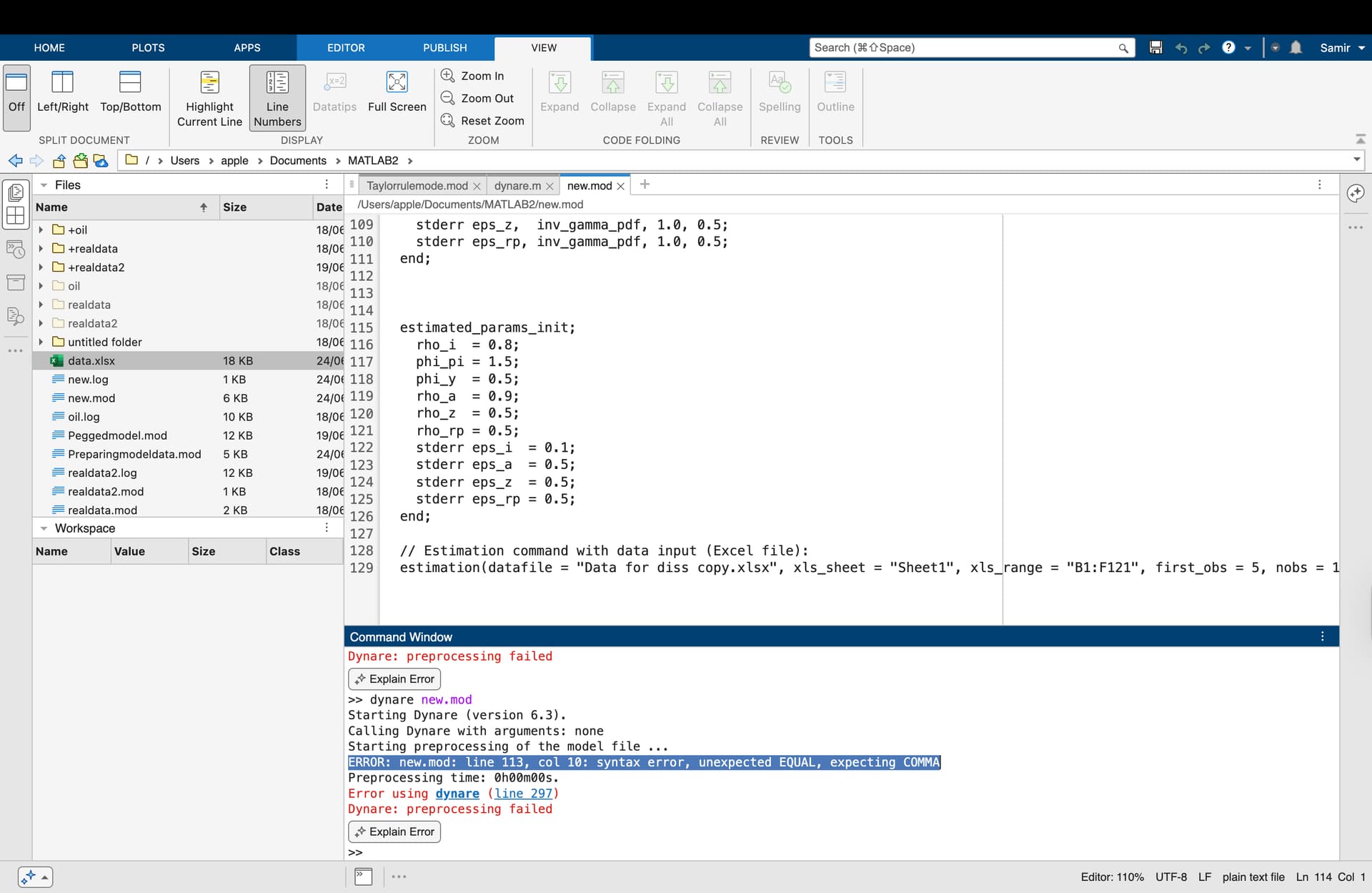Image resolution: width=1372 pixels, height=893 pixels.
Task: Click the first Explain Error button
Action: [394, 679]
